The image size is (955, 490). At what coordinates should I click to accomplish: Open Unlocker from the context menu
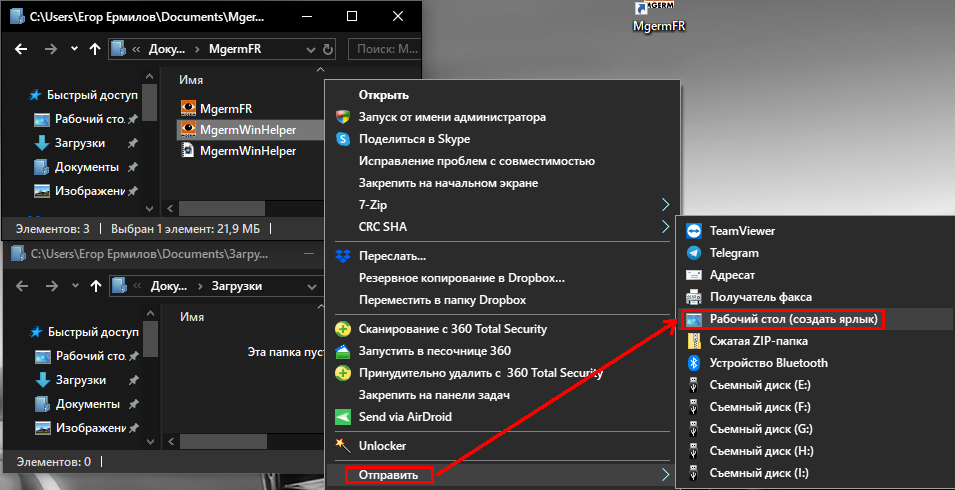tap(384, 446)
